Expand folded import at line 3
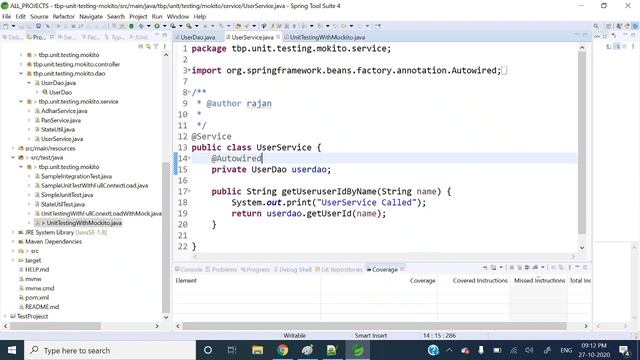Viewport: 640px width, 360px height. tap(189, 69)
